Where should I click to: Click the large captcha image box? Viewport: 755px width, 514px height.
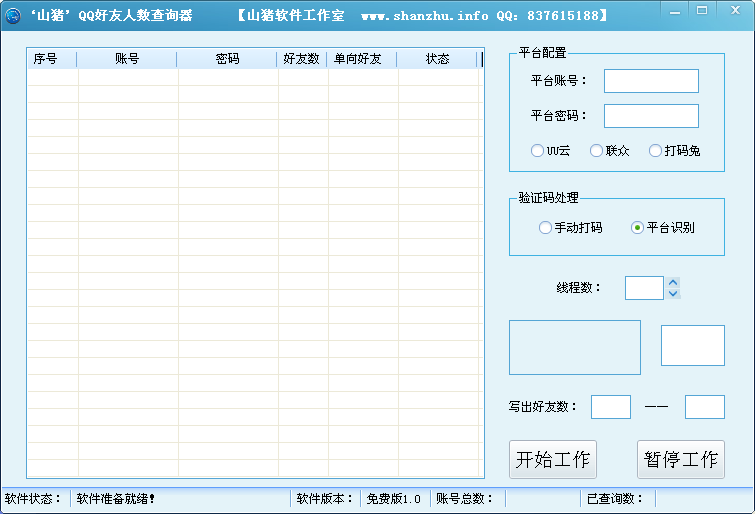[575, 347]
